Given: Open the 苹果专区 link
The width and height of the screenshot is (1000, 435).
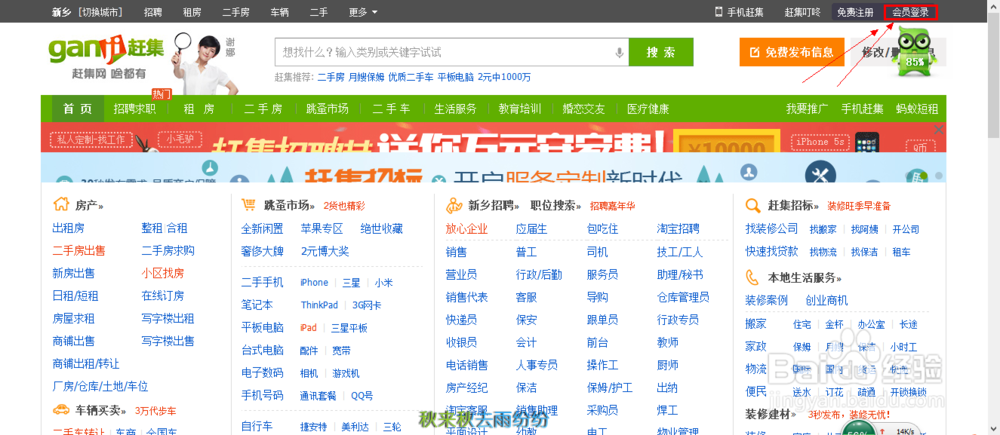Looking at the screenshot, I should coord(322,228).
